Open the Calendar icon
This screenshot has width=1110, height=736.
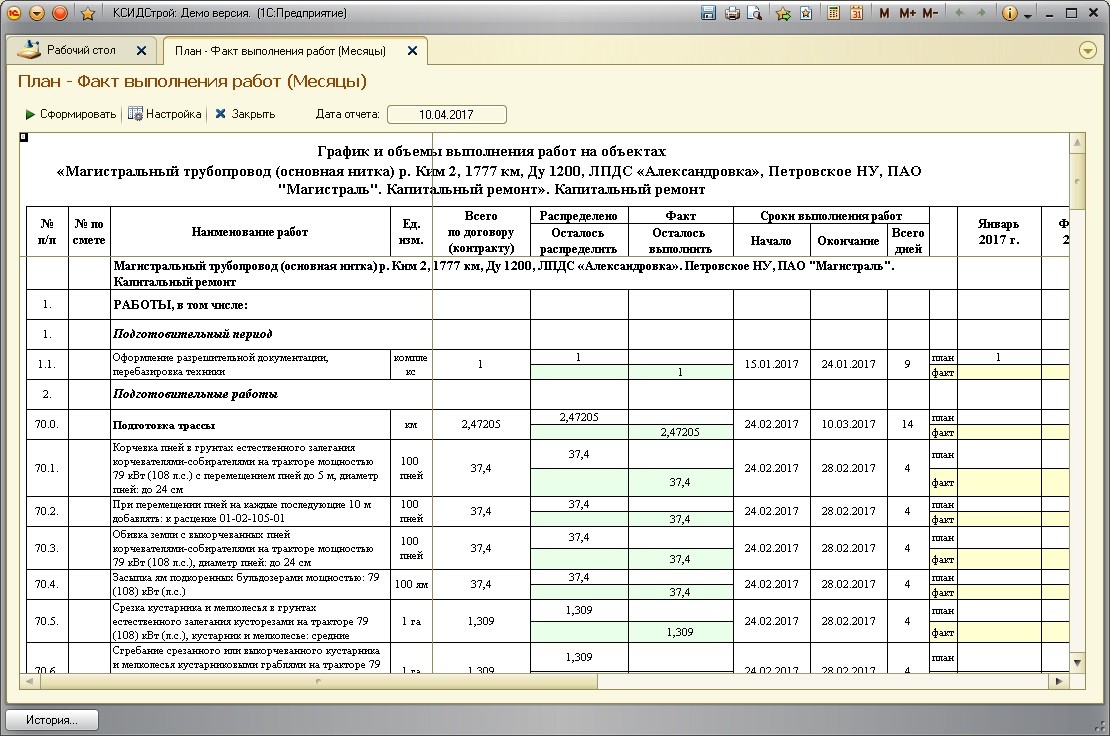click(857, 13)
